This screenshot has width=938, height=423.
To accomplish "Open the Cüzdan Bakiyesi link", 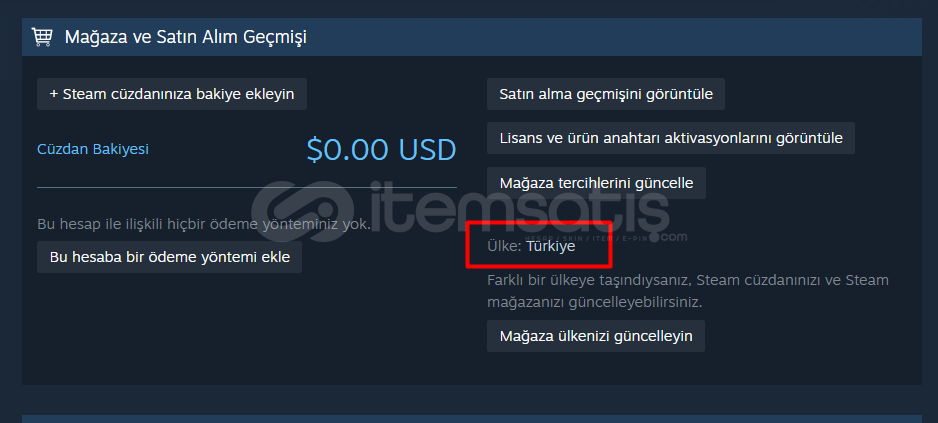I will tap(93, 149).
